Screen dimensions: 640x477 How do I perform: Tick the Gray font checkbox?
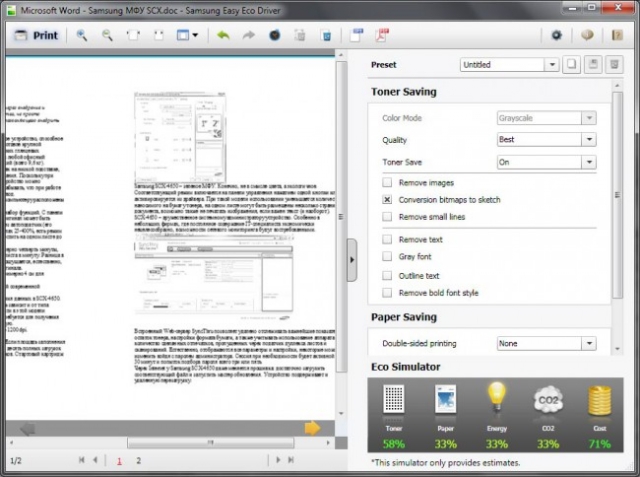pos(387,257)
